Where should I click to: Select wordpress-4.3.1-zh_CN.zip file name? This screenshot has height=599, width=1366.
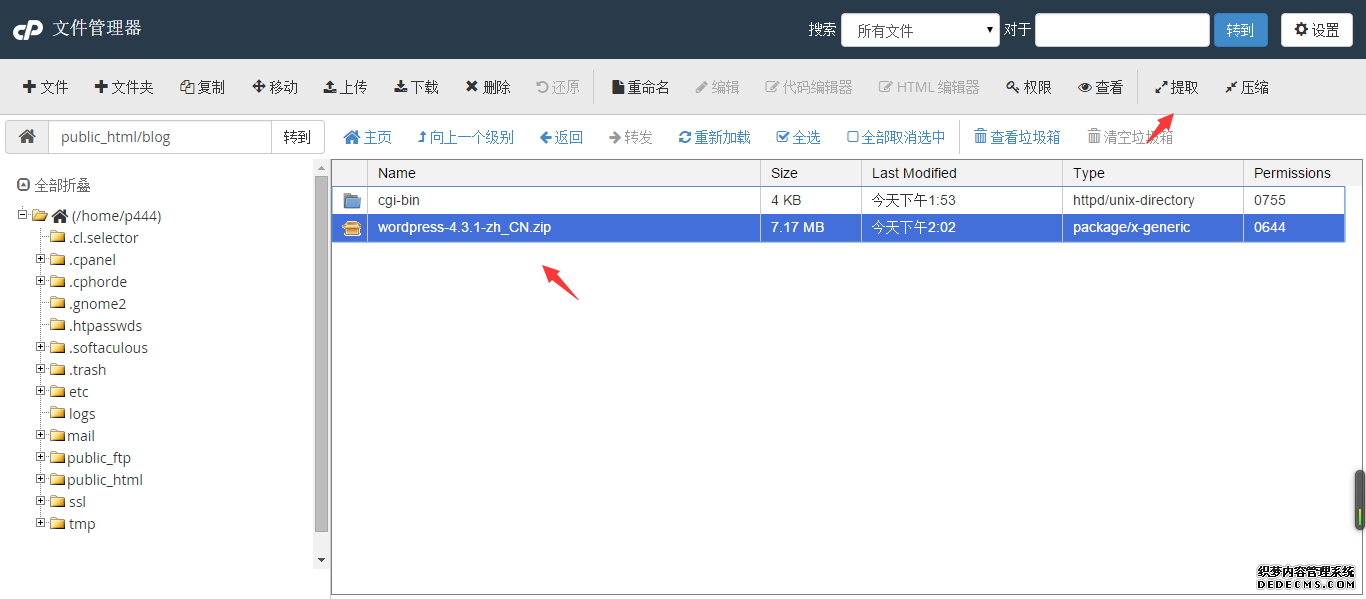click(x=464, y=227)
